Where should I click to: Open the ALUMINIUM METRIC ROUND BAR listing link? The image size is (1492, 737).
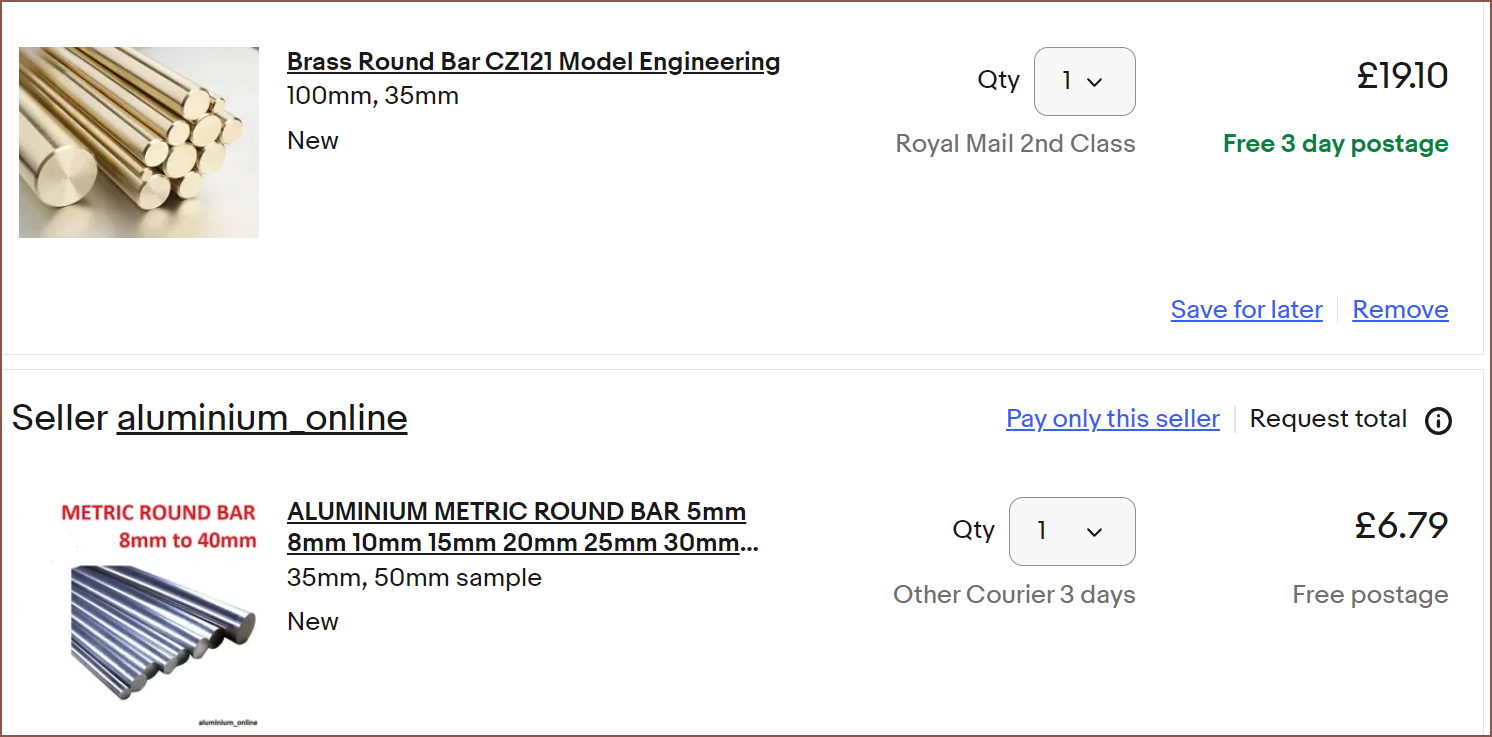(522, 527)
